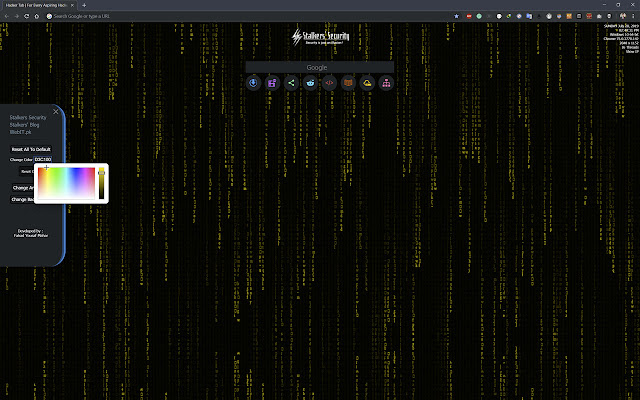
Task: Click the Stalkers Security link in panel
Action: tap(28, 118)
